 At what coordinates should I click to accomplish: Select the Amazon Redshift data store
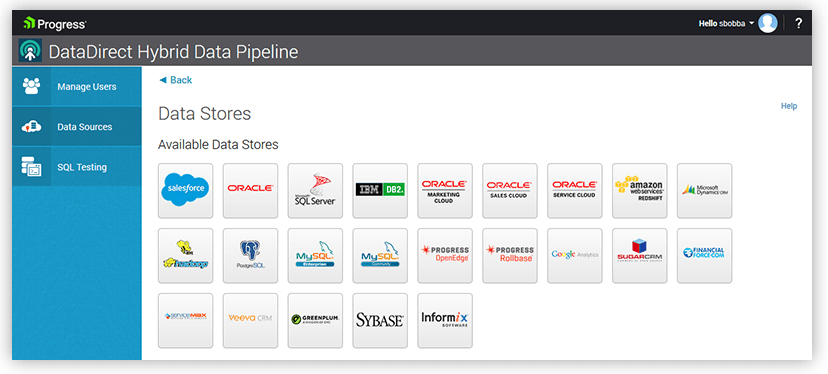640,191
